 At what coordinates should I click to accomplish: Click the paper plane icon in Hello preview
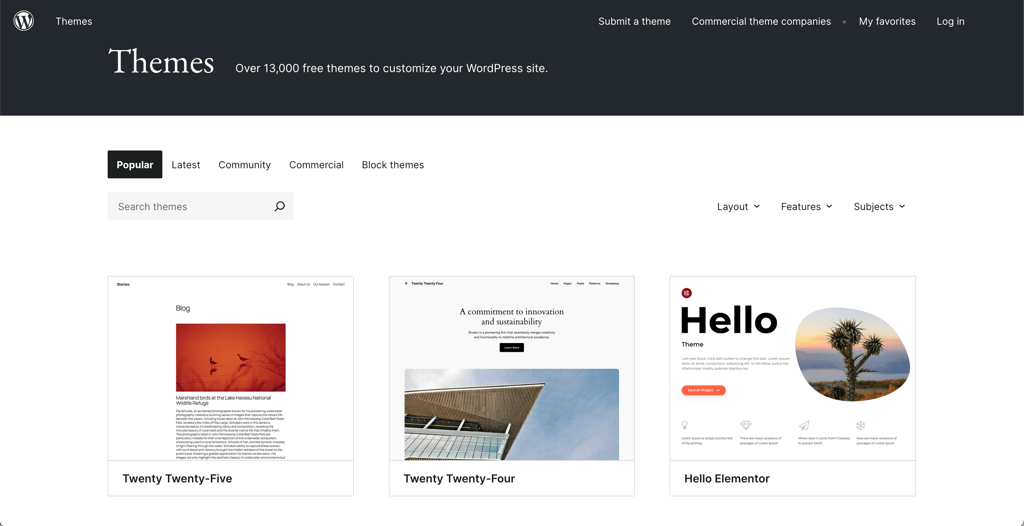pos(804,425)
